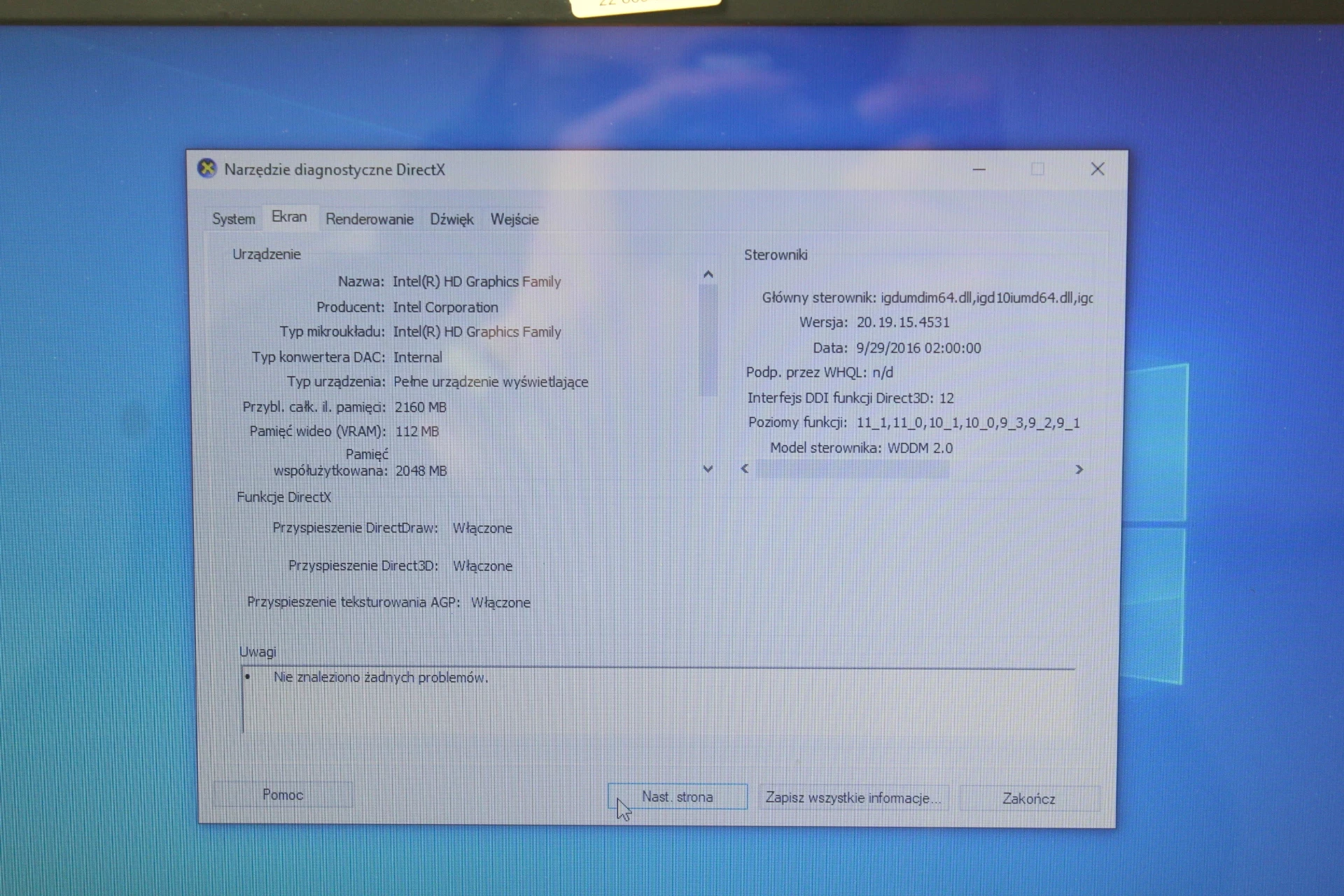The image size is (1344, 896).
Task: Click the Urządzenie vertical scrollbar thumb
Action: click(708, 339)
